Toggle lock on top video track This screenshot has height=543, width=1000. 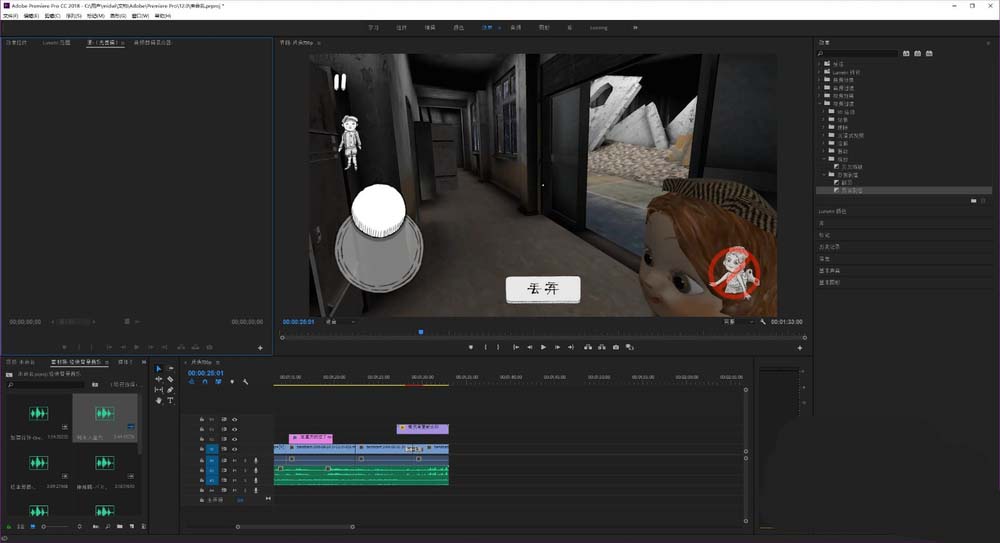click(201, 419)
